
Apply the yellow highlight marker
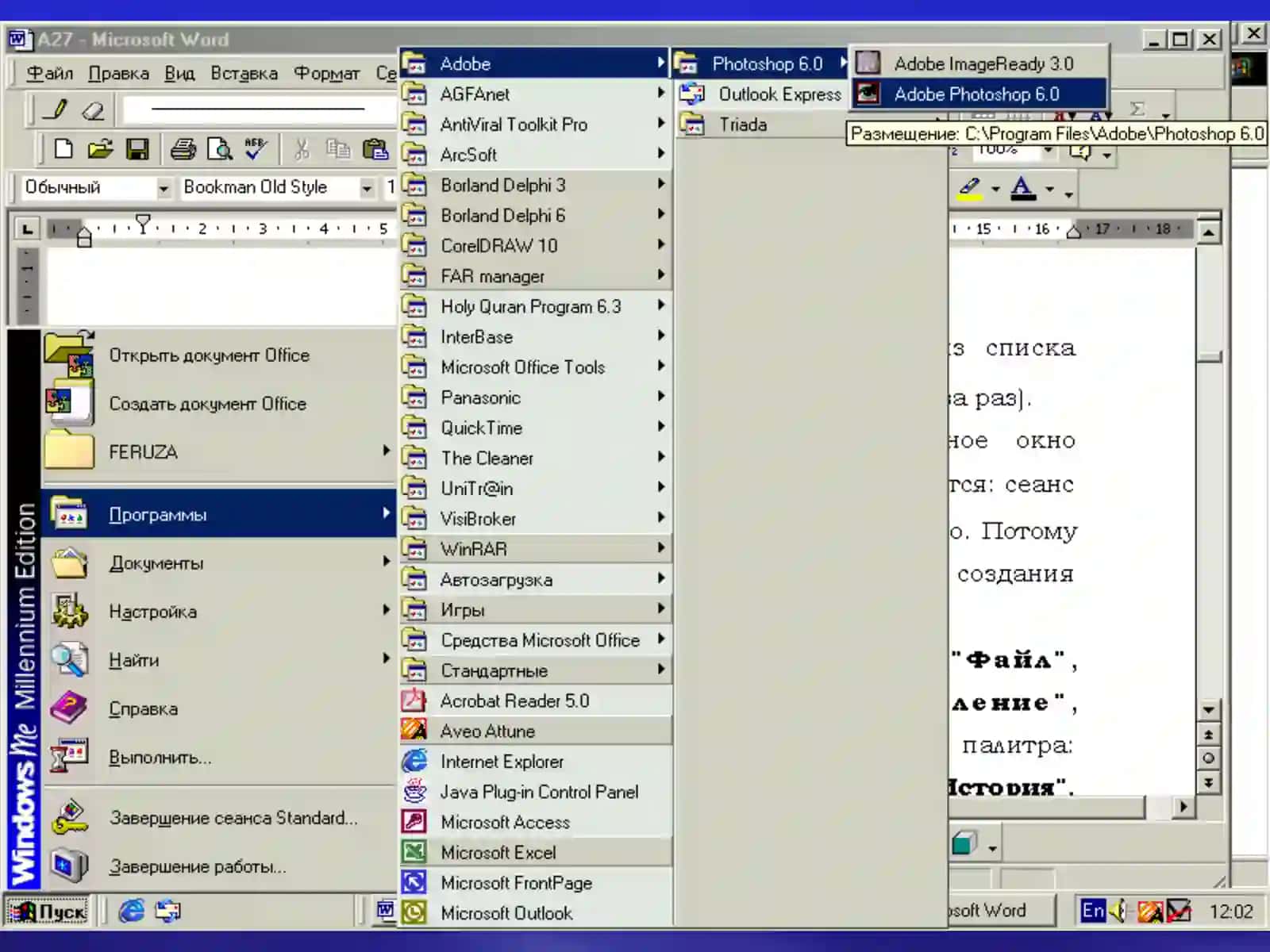point(970,189)
